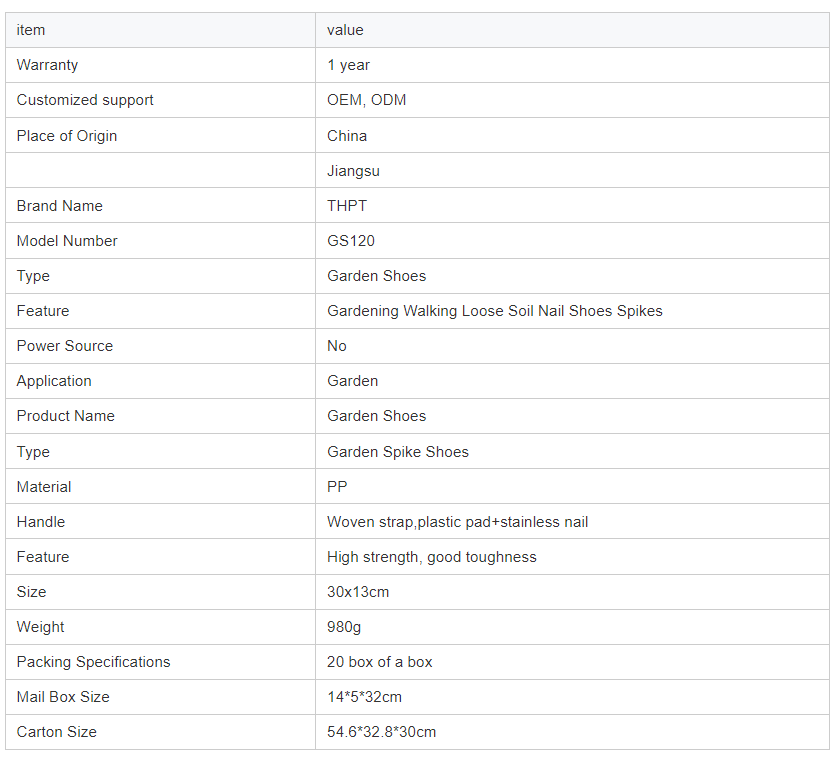Select the Power Source label
The width and height of the screenshot is (839, 762).
click(65, 346)
